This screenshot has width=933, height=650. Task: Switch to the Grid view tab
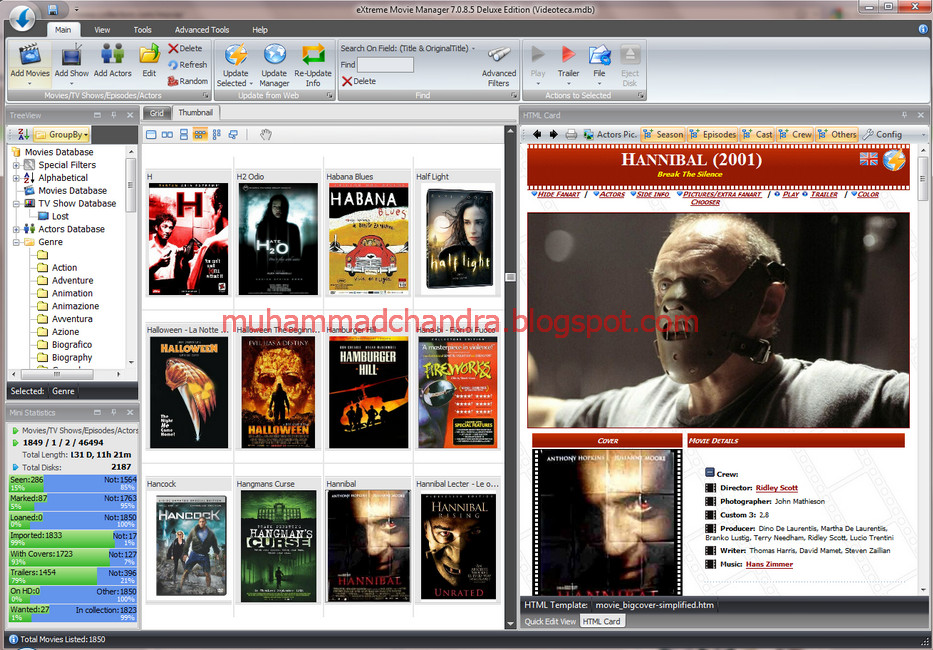156,113
